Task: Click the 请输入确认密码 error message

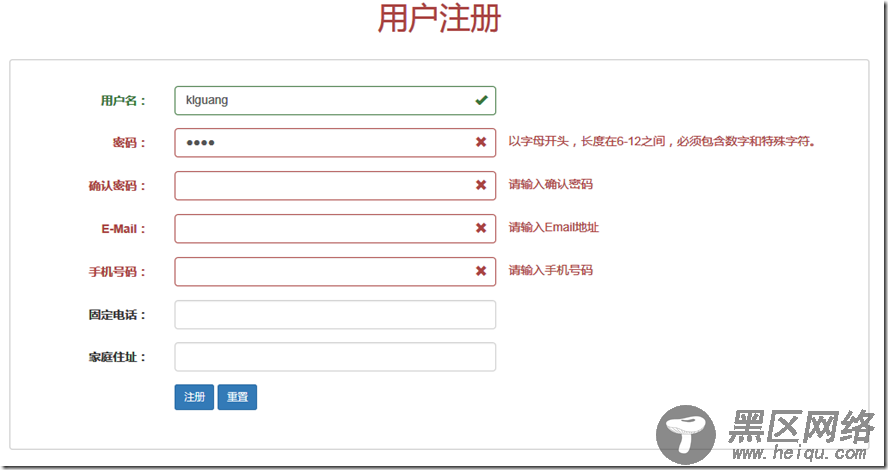Action: tap(550, 184)
